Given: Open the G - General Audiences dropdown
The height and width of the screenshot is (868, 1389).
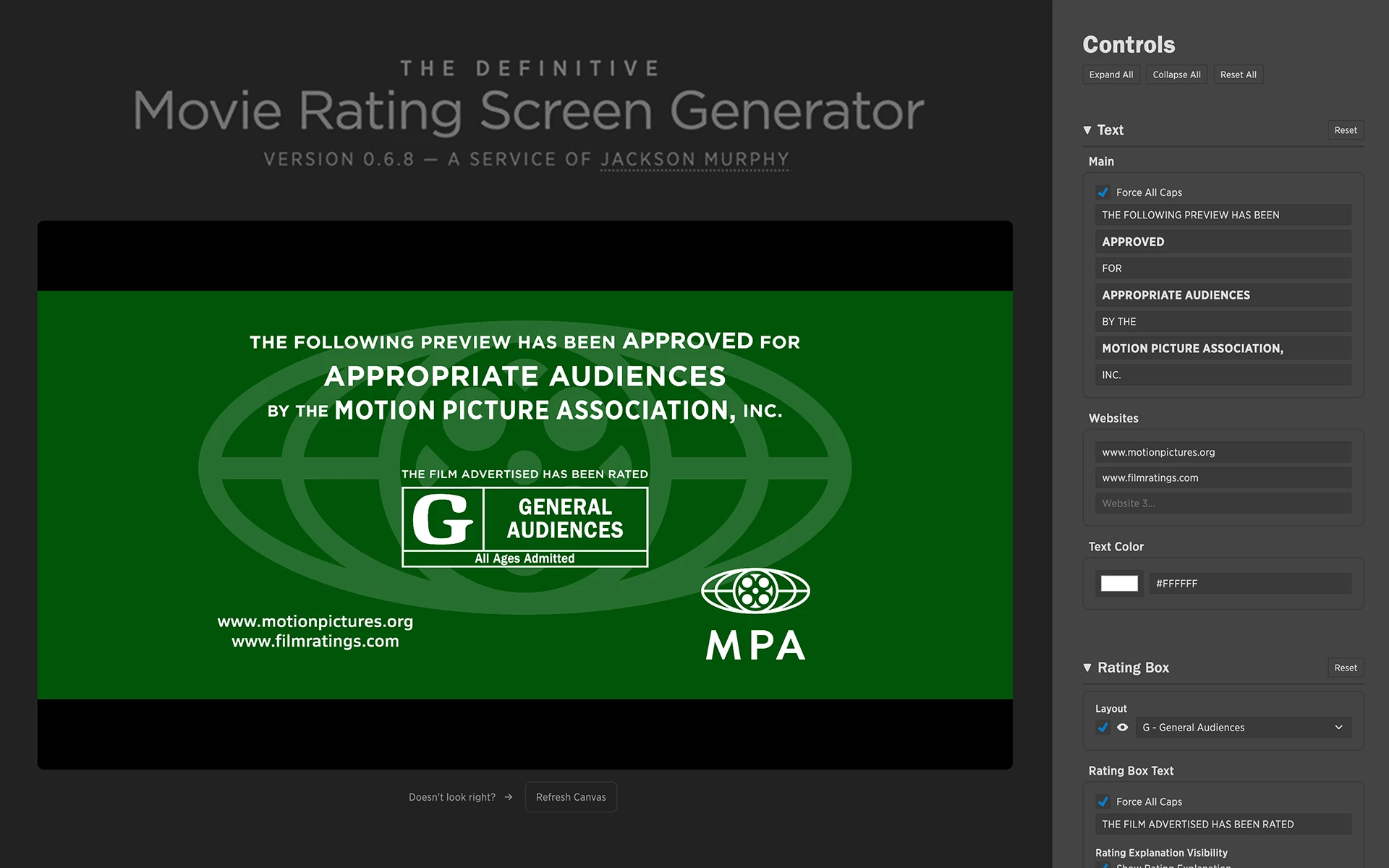Looking at the screenshot, I should 1242,728.
